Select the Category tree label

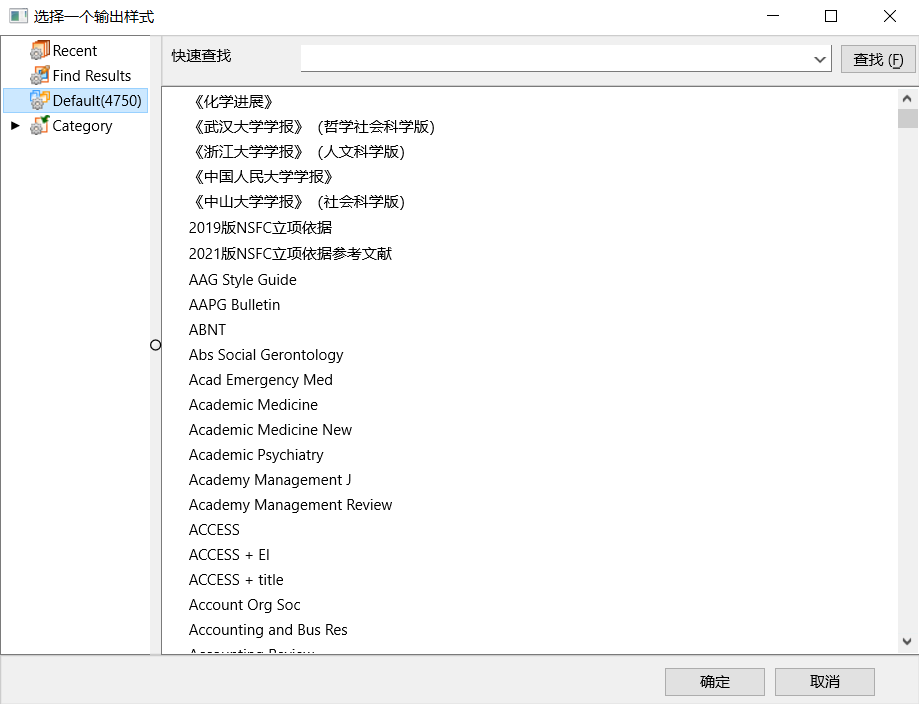(x=82, y=126)
